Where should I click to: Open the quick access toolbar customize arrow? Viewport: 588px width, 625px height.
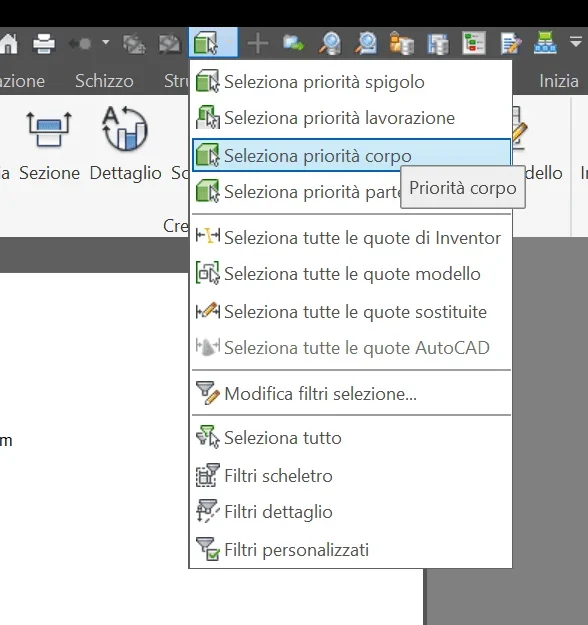point(576,41)
